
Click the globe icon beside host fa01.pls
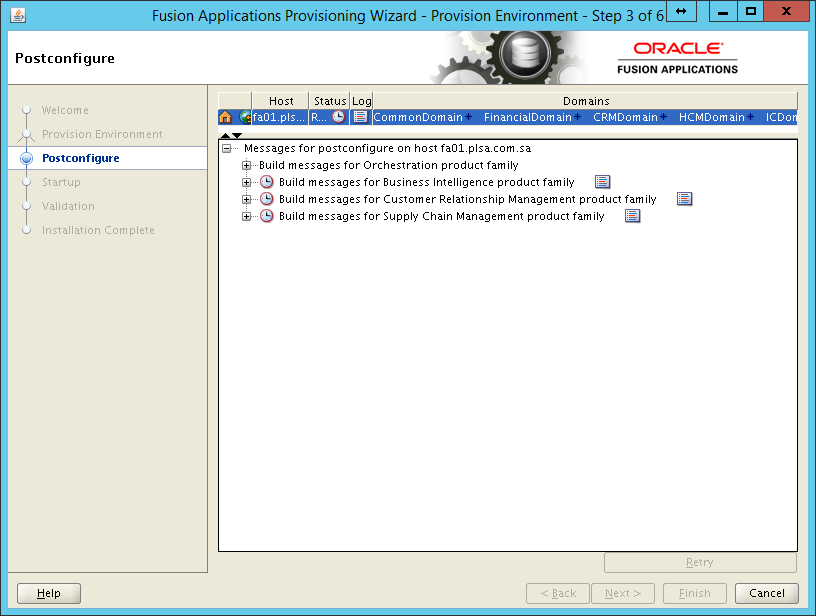pyautogui.click(x=245, y=117)
